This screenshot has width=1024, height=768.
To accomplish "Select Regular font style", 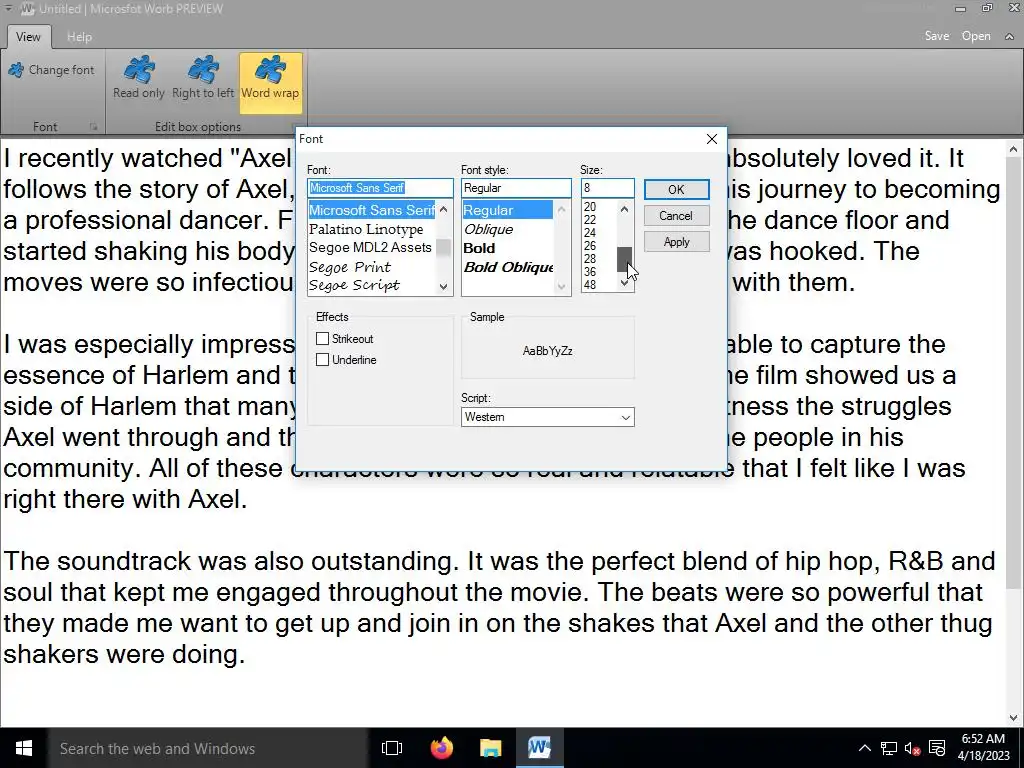I will pyautogui.click(x=507, y=210).
